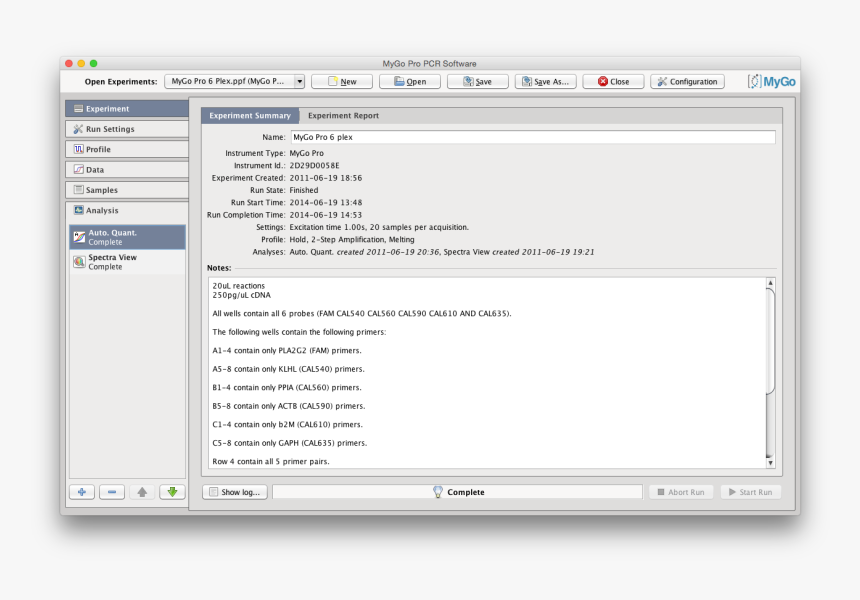Click the Notes scrollbar down arrow
Screen dimensions: 860x600
771,463
